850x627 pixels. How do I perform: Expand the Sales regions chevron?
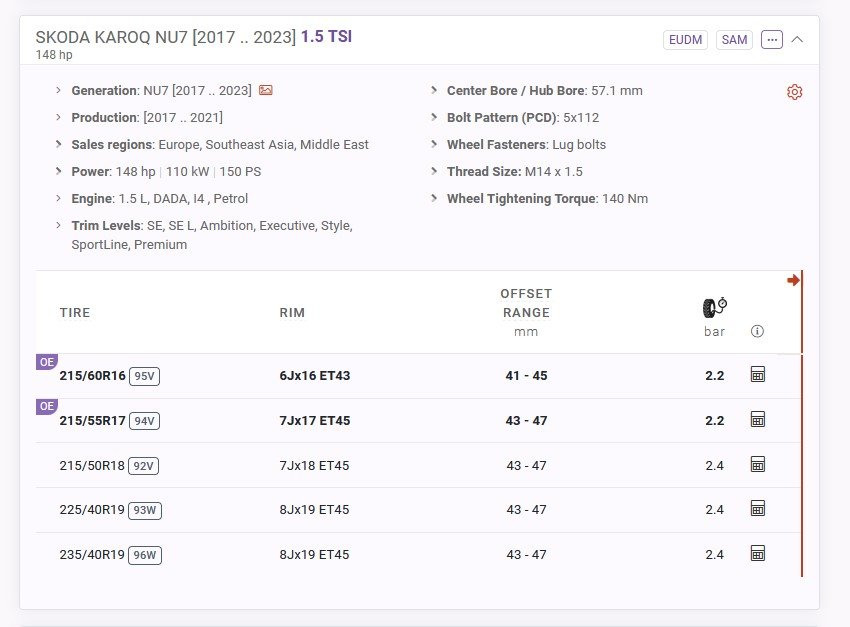pyautogui.click(x=59, y=145)
